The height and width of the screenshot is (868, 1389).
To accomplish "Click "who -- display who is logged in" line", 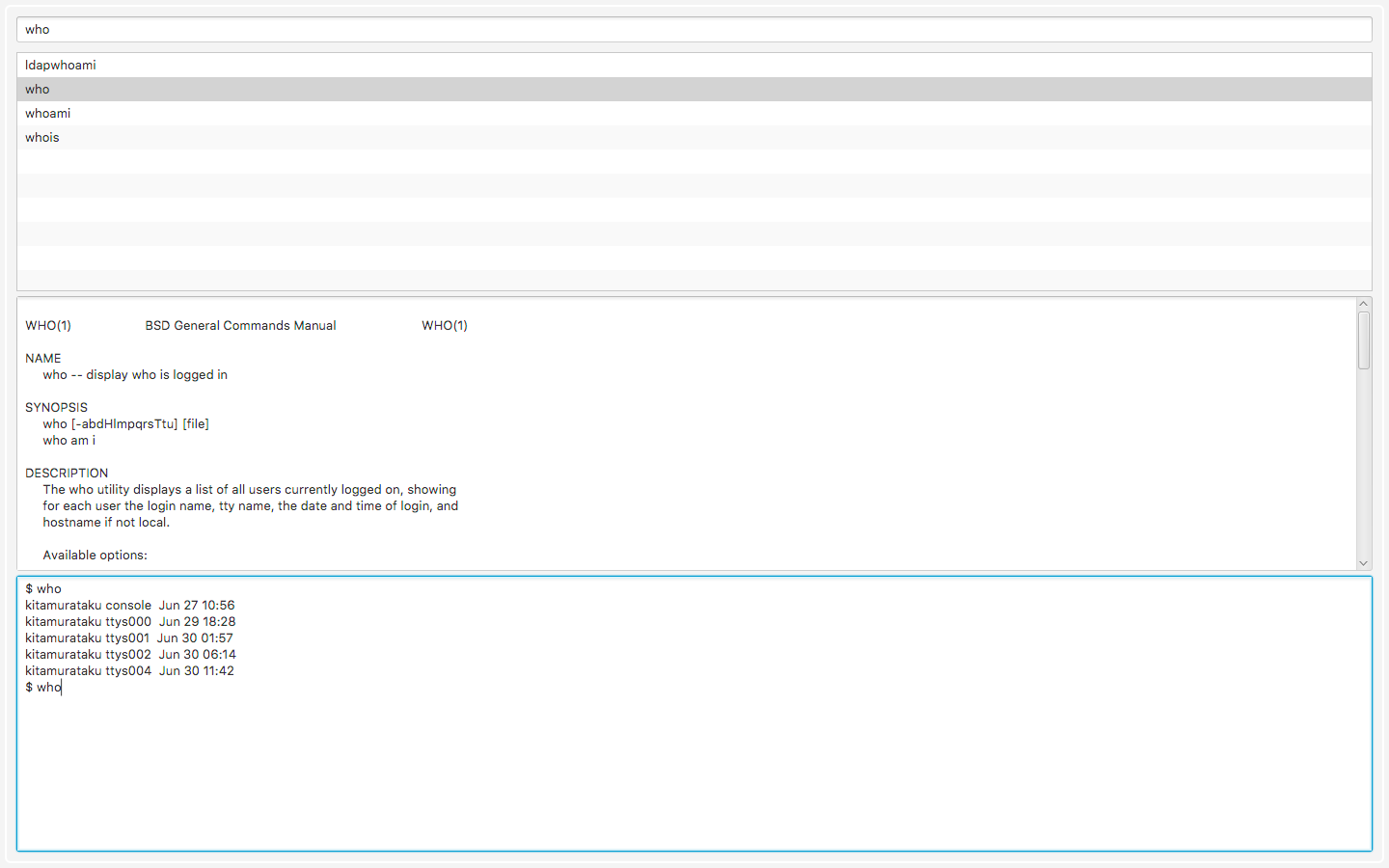I will (x=135, y=374).
